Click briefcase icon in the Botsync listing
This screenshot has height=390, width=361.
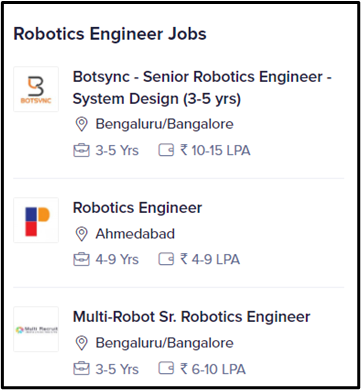point(81,150)
